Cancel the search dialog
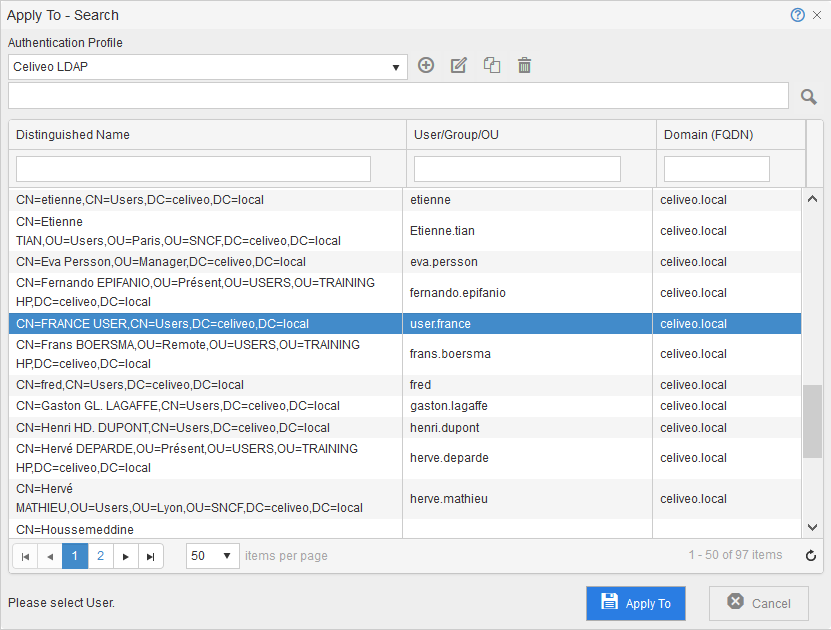This screenshot has height=630, width=831. [758, 603]
